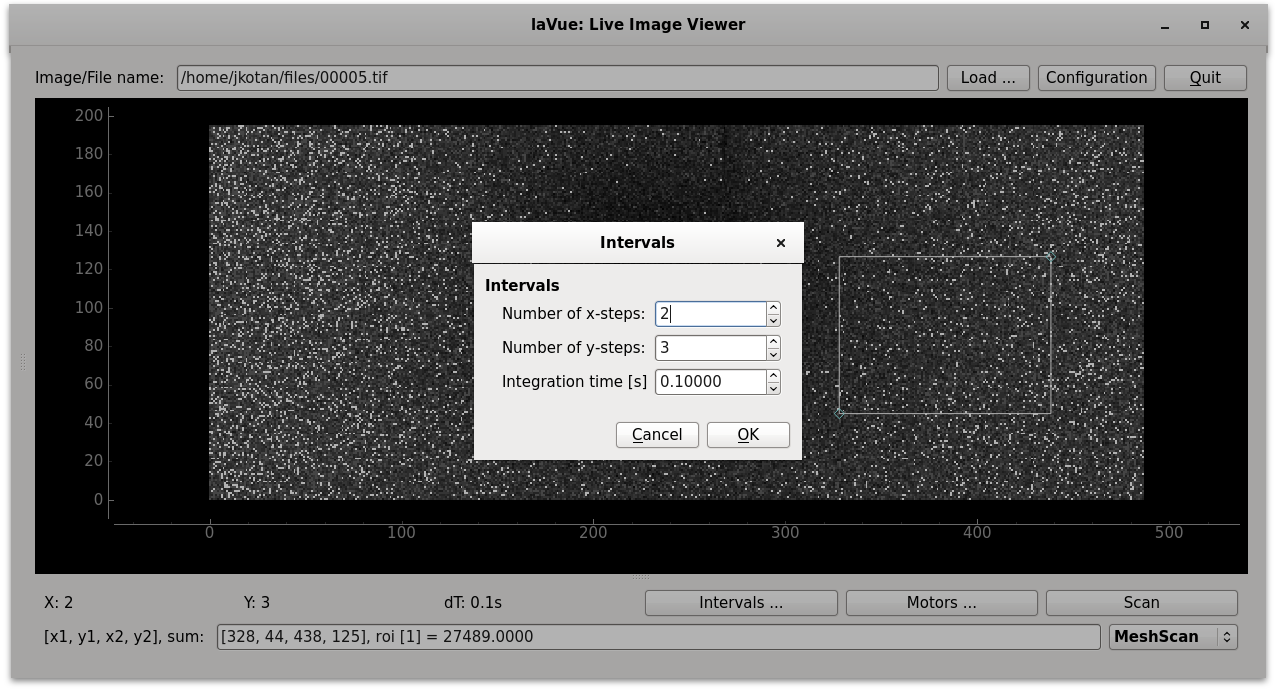Raise the integration time with up arrow
The width and height of the screenshot is (1275, 692).
click(773, 376)
